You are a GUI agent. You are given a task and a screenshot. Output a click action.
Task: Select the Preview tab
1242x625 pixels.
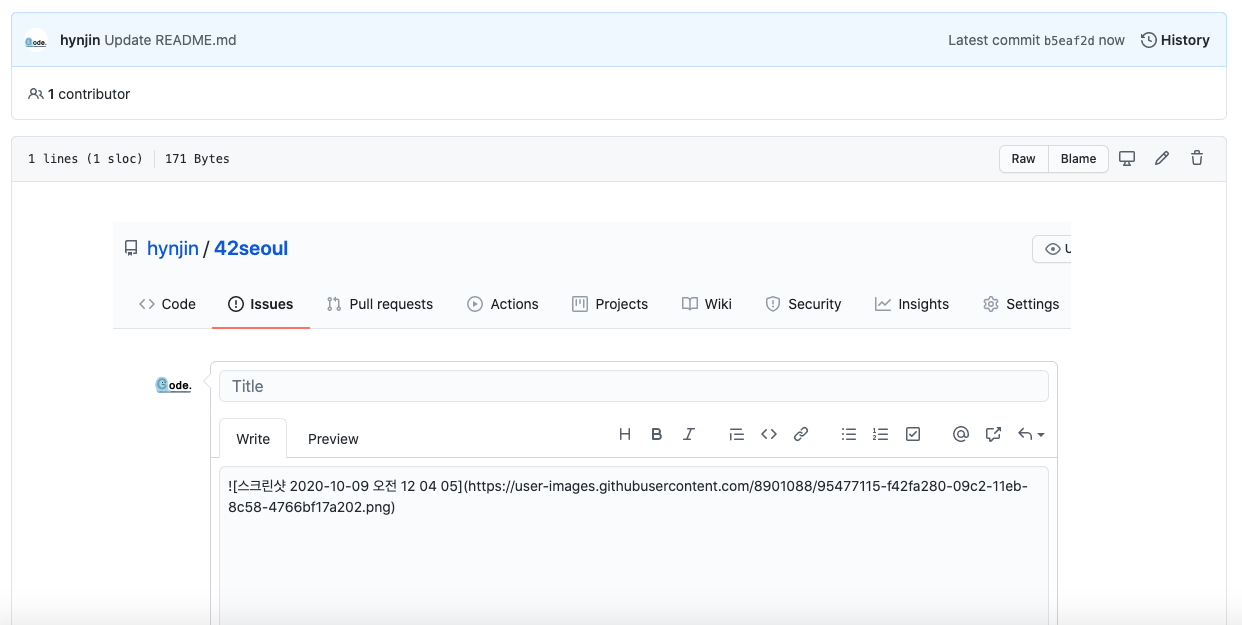point(333,439)
